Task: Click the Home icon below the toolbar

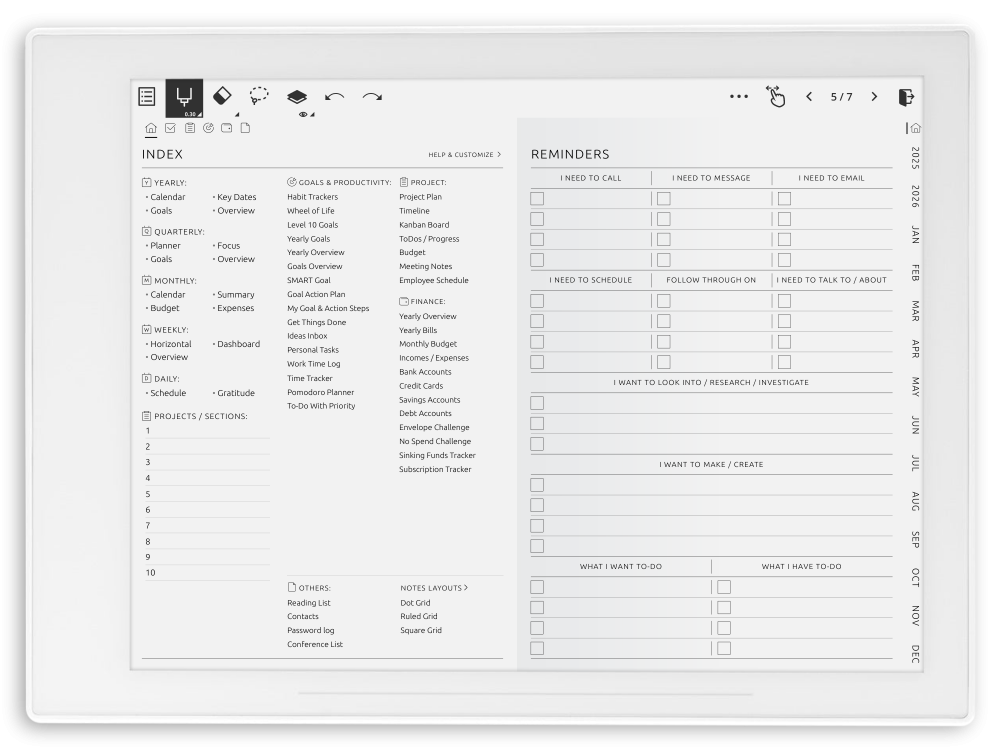Action: [x=150, y=128]
